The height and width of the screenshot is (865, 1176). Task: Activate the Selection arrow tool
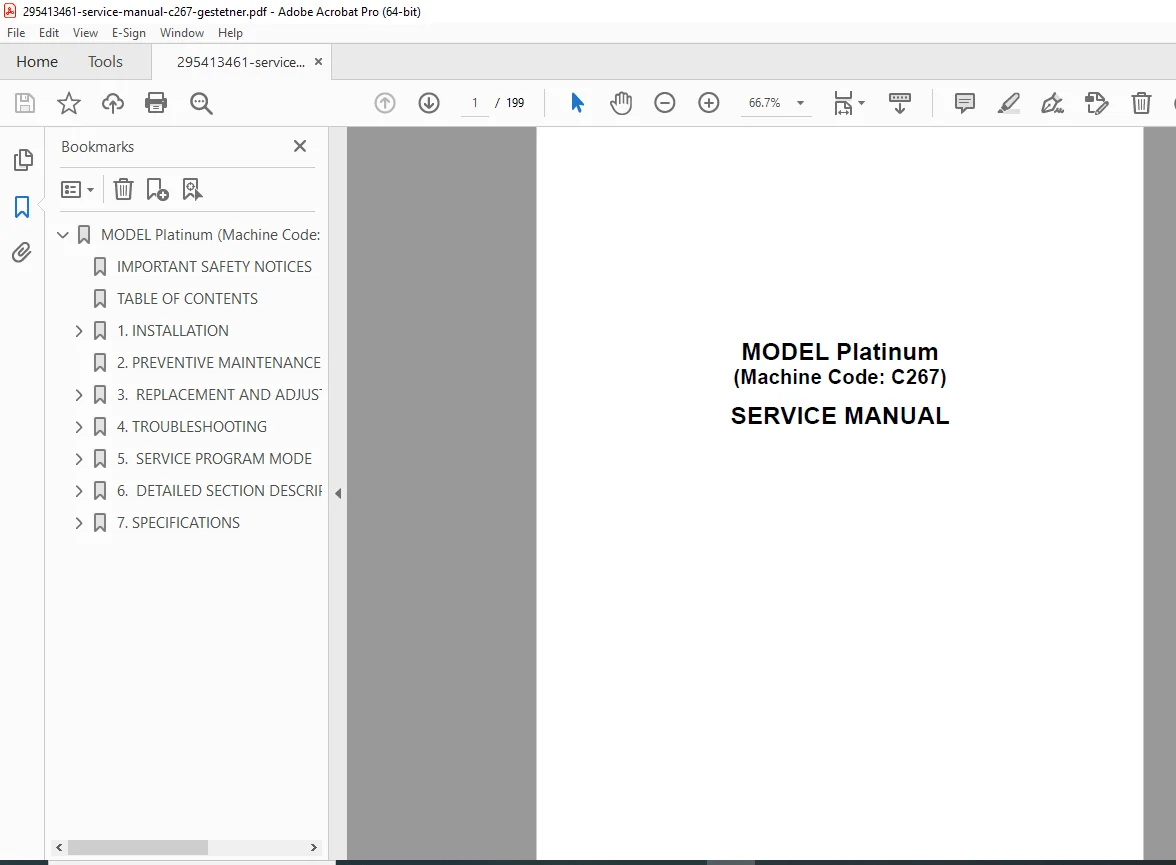pos(577,103)
